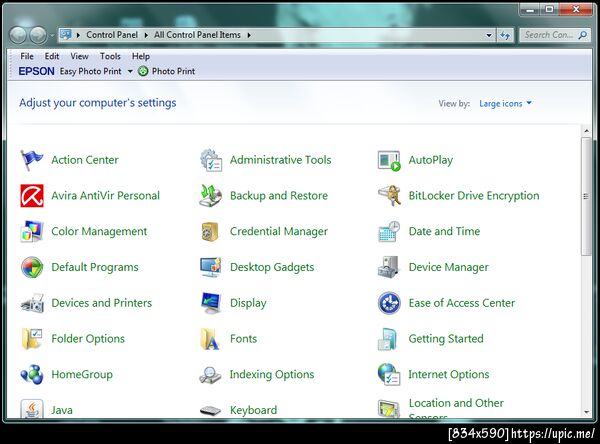
Task: Open the Internet Options globe icon
Action: point(389,374)
